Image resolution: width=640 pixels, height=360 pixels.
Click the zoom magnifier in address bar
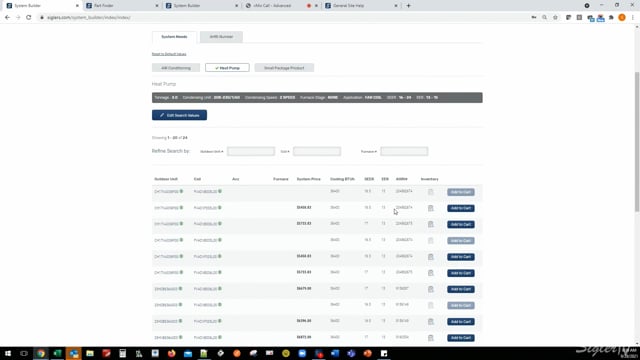[x=544, y=18]
